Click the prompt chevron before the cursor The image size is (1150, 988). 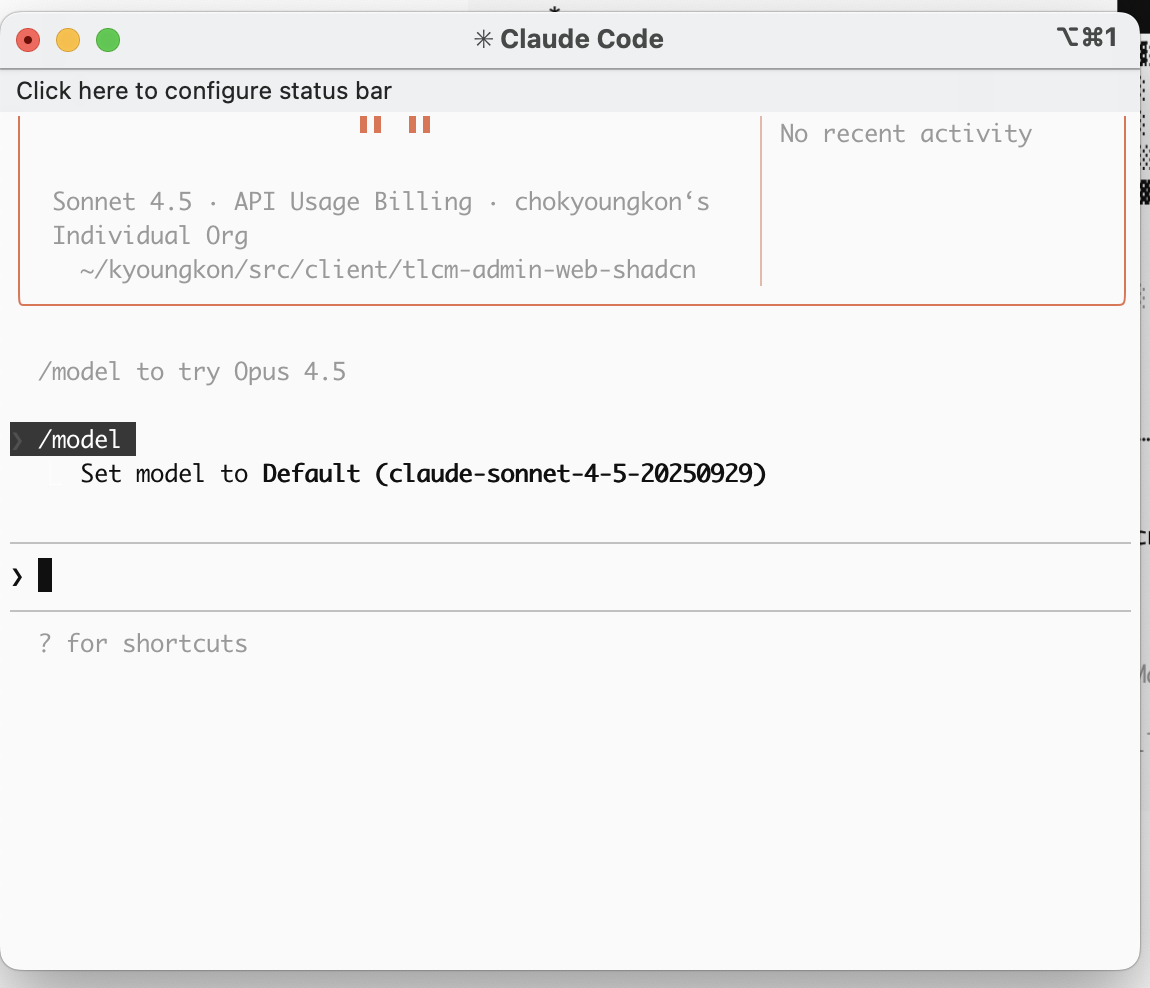[x=18, y=577]
